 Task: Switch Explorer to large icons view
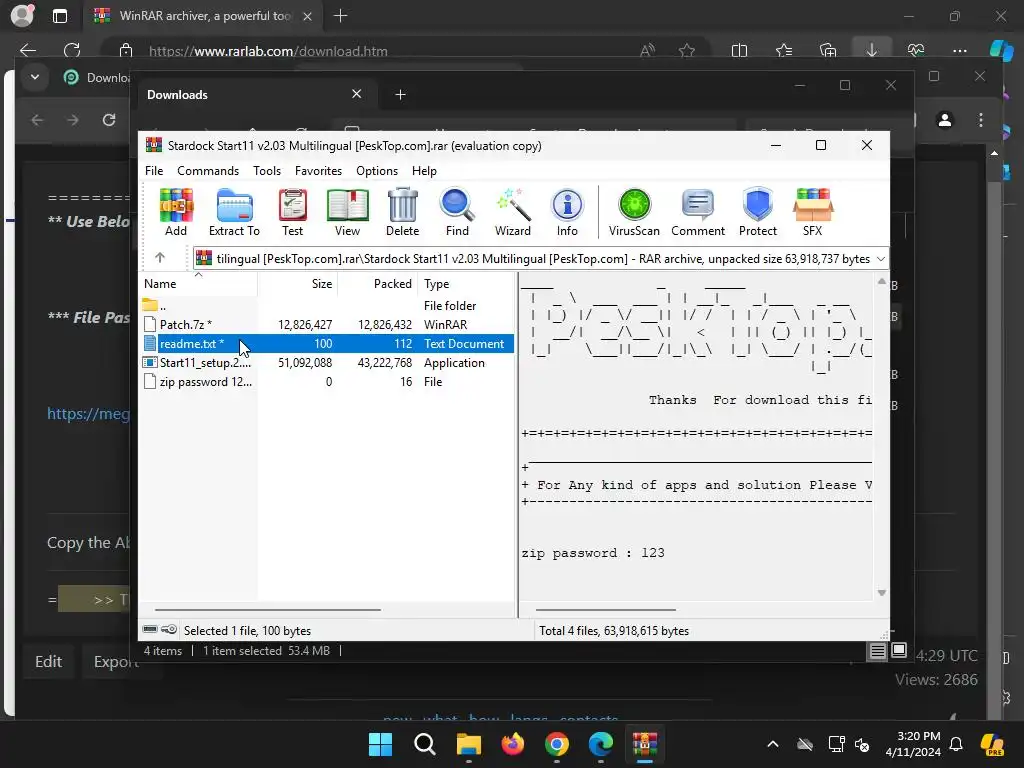899,650
